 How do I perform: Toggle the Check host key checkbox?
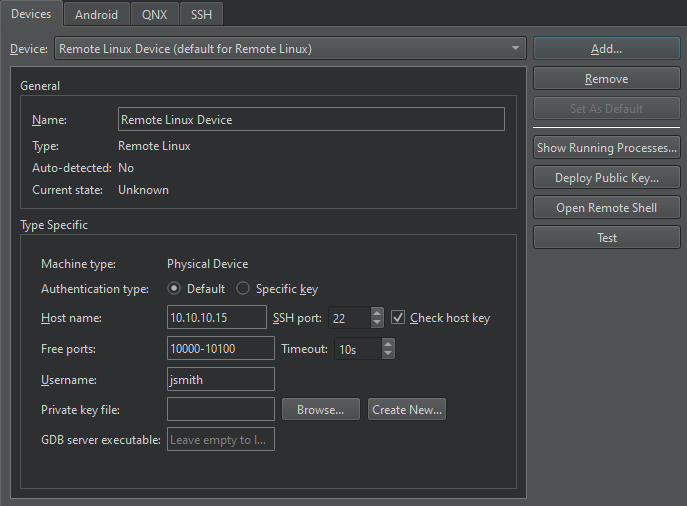[398, 318]
